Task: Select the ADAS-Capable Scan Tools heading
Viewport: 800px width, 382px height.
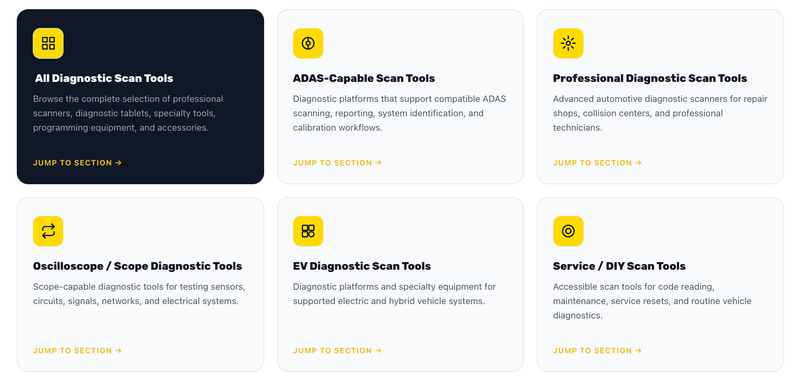Action: pos(364,79)
